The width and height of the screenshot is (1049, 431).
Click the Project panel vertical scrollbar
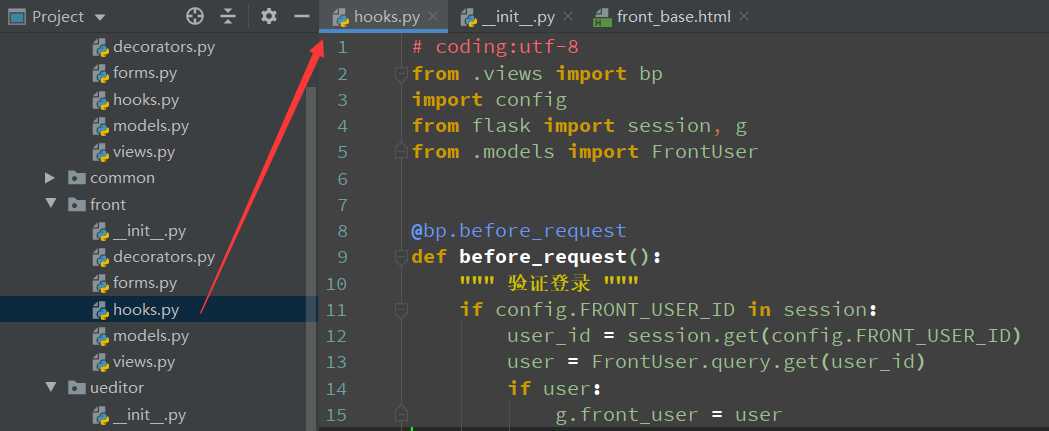pos(311,250)
